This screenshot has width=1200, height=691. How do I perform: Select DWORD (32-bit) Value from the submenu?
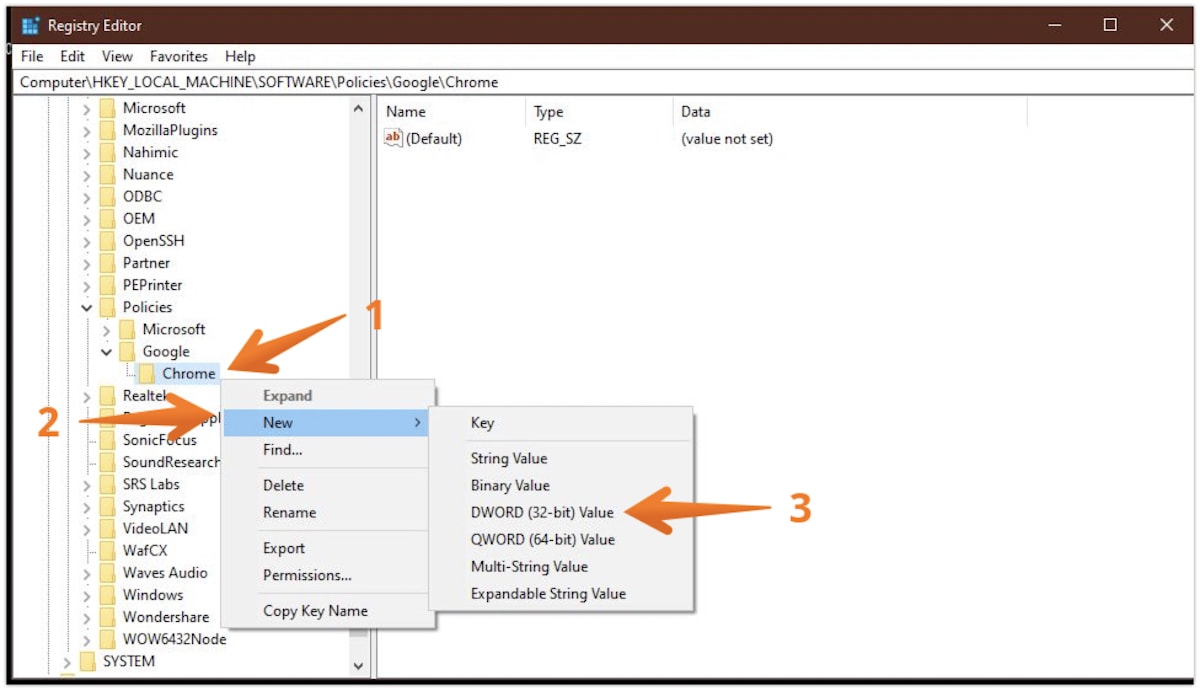tap(541, 512)
